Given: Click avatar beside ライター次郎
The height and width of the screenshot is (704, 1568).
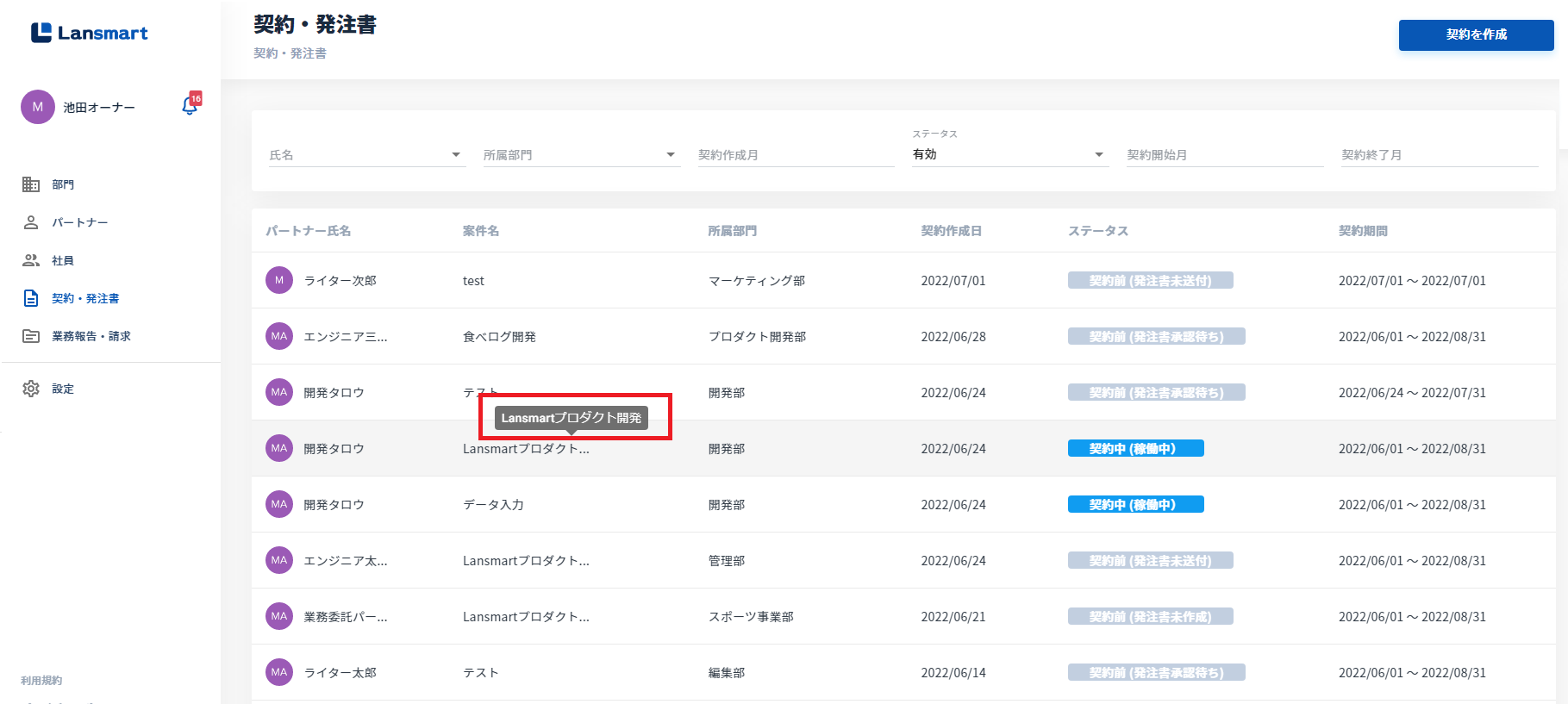Looking at the screenshot, I should pos(279,280).
